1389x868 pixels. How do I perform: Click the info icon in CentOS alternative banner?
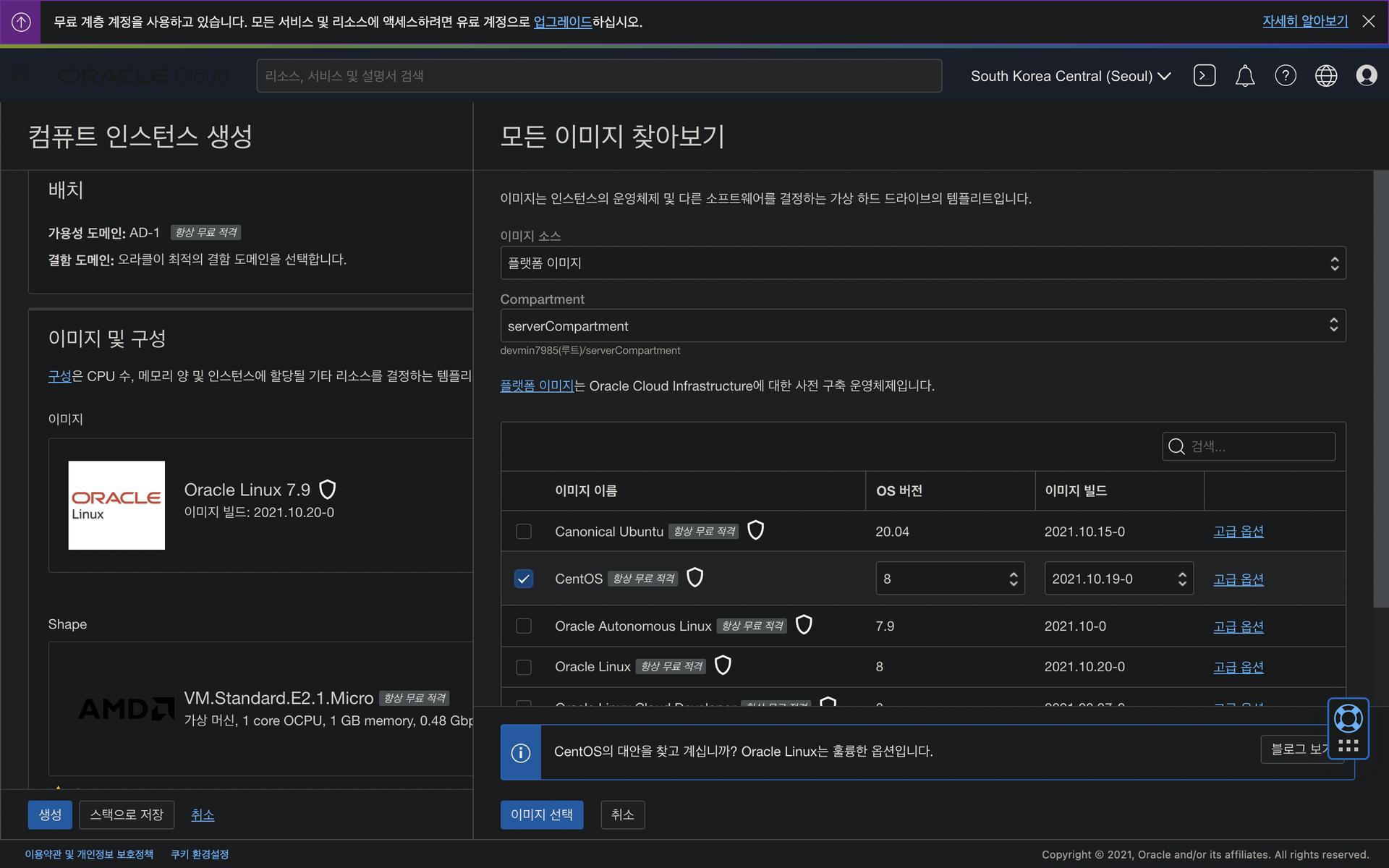click(x=520, y=752)
